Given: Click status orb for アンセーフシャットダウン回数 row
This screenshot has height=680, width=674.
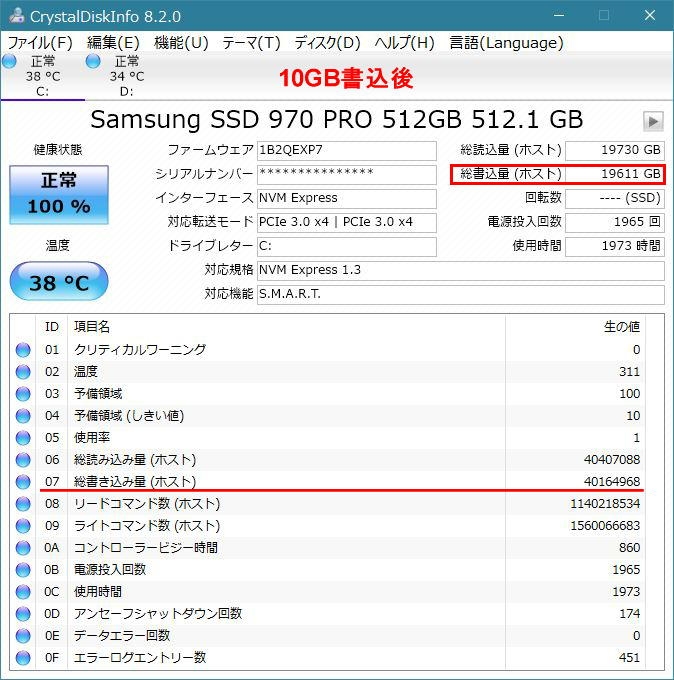Looking at the screenshot, I should point(23,614).
